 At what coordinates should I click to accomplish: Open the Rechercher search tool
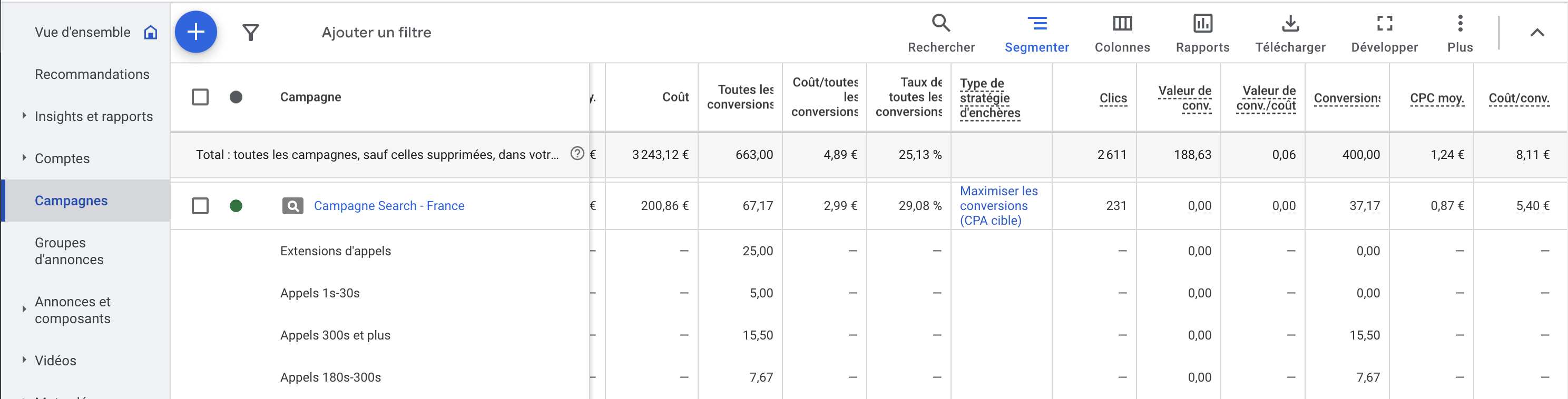pyautogui.click(x=941, y=34)
